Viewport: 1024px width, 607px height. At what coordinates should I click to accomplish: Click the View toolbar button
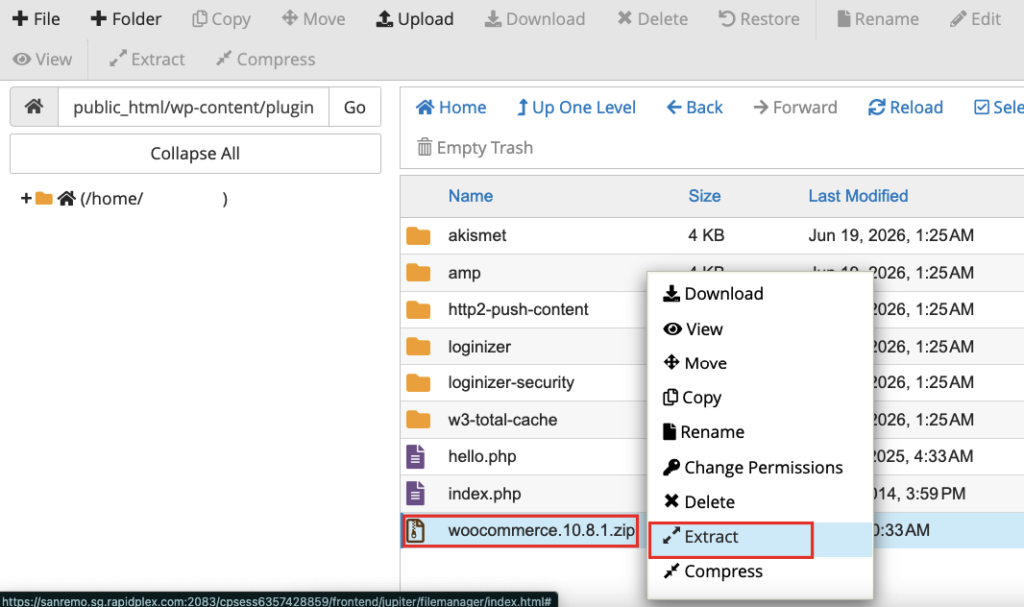42,59
